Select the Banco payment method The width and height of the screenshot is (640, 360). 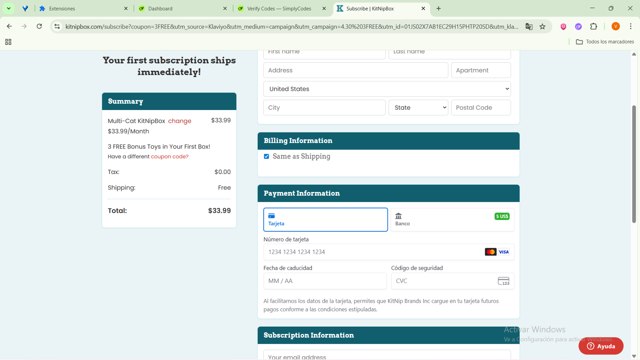pos(452,220)
